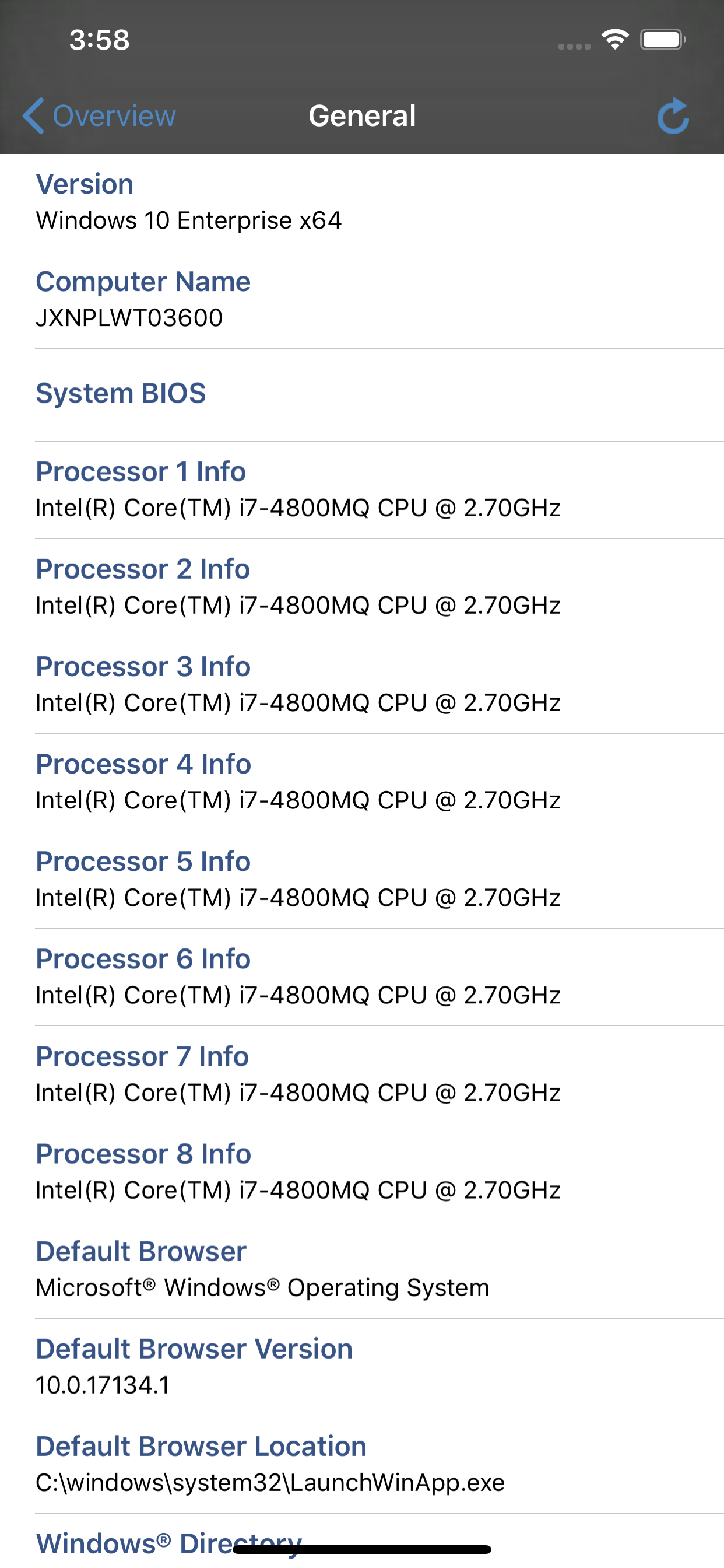The width and height of the screenshot is (724, 1568).
Task: Expand the Default Browser section
Action: (x=140, y=1251)
